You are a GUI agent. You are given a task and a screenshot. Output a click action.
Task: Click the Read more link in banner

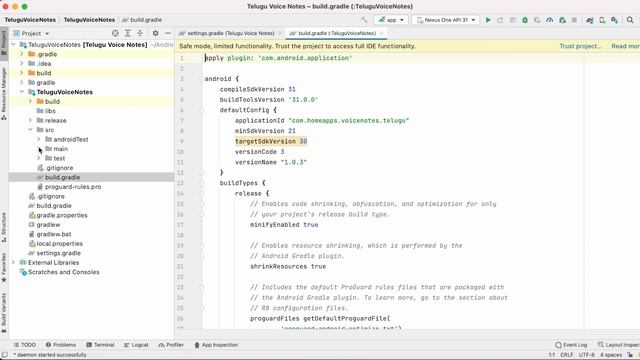(625, 46)
